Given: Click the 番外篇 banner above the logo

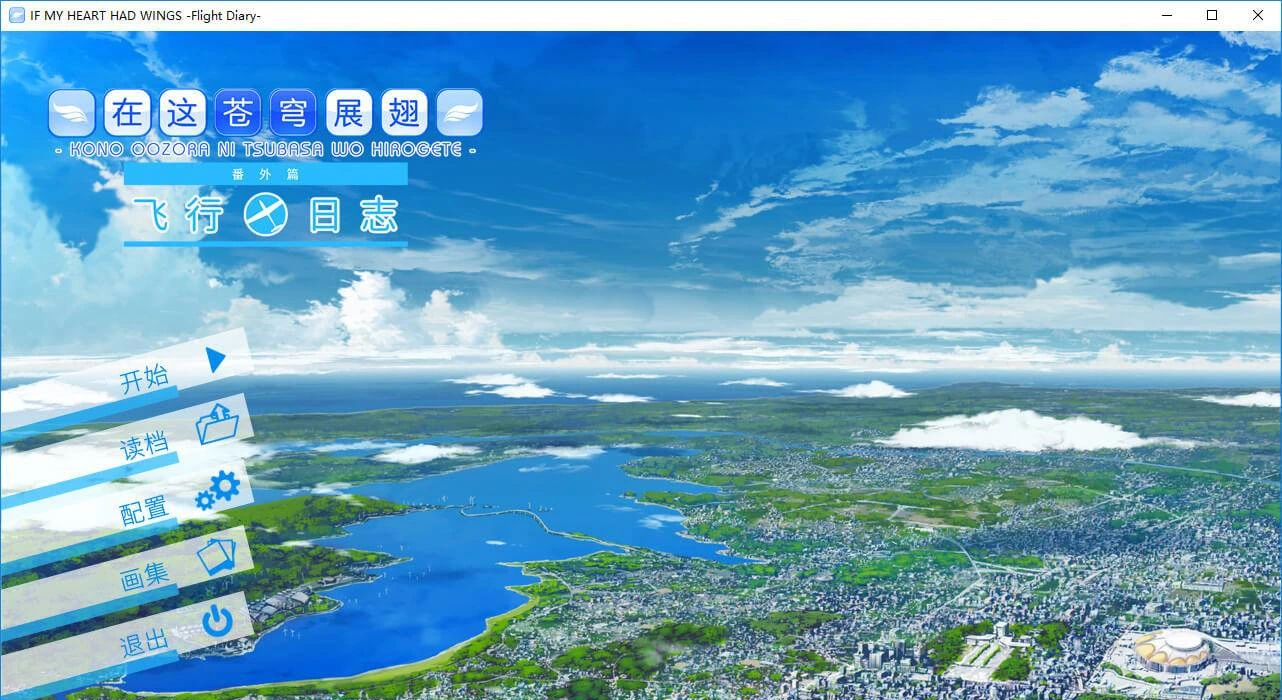Looking at the screenshot, I should coord(266,173).
